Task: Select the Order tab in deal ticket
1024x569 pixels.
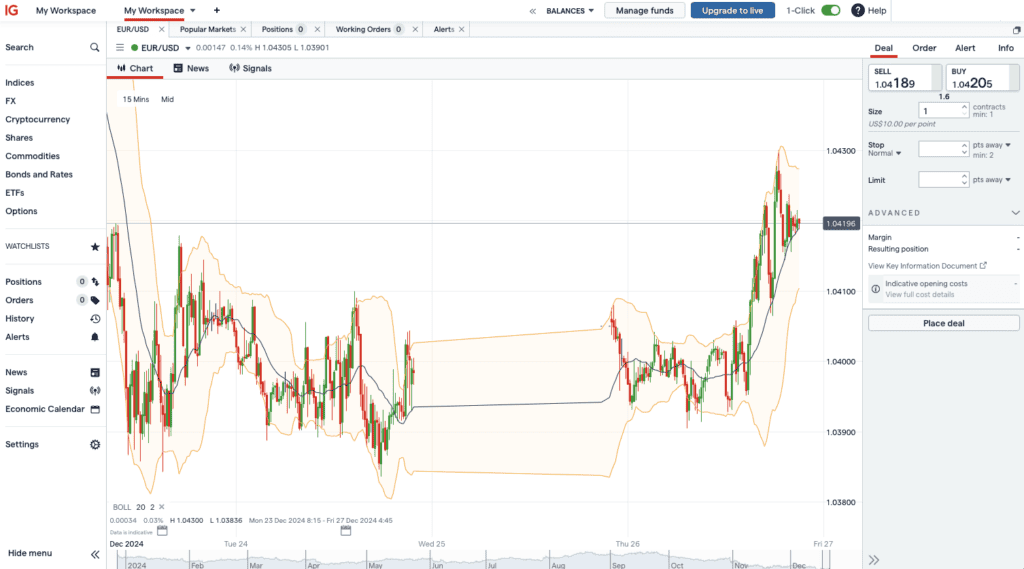Action: coord(924,48)
